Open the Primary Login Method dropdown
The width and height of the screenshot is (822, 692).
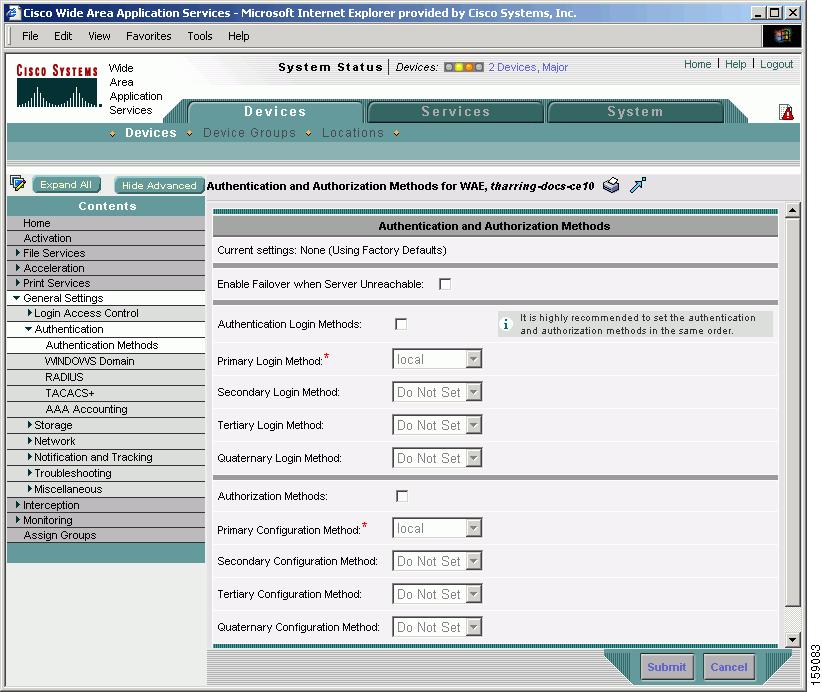pyautogui.click(x=437, y=360)
